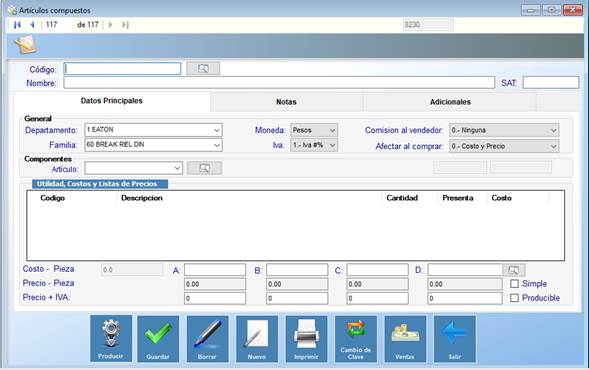Click Borrar pen button
589x370 pixels.
207,338
